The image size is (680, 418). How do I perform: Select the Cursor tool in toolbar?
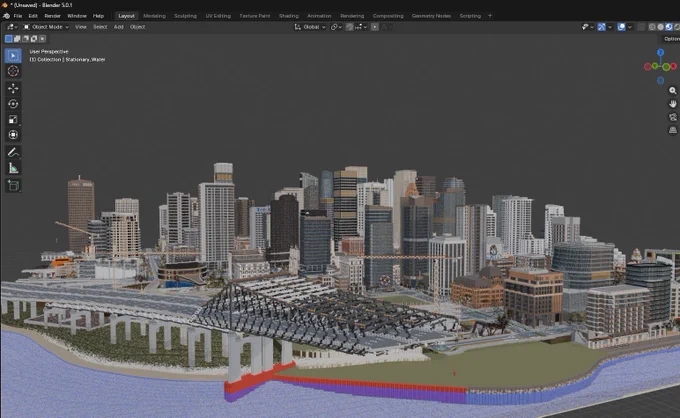(13, 71)
